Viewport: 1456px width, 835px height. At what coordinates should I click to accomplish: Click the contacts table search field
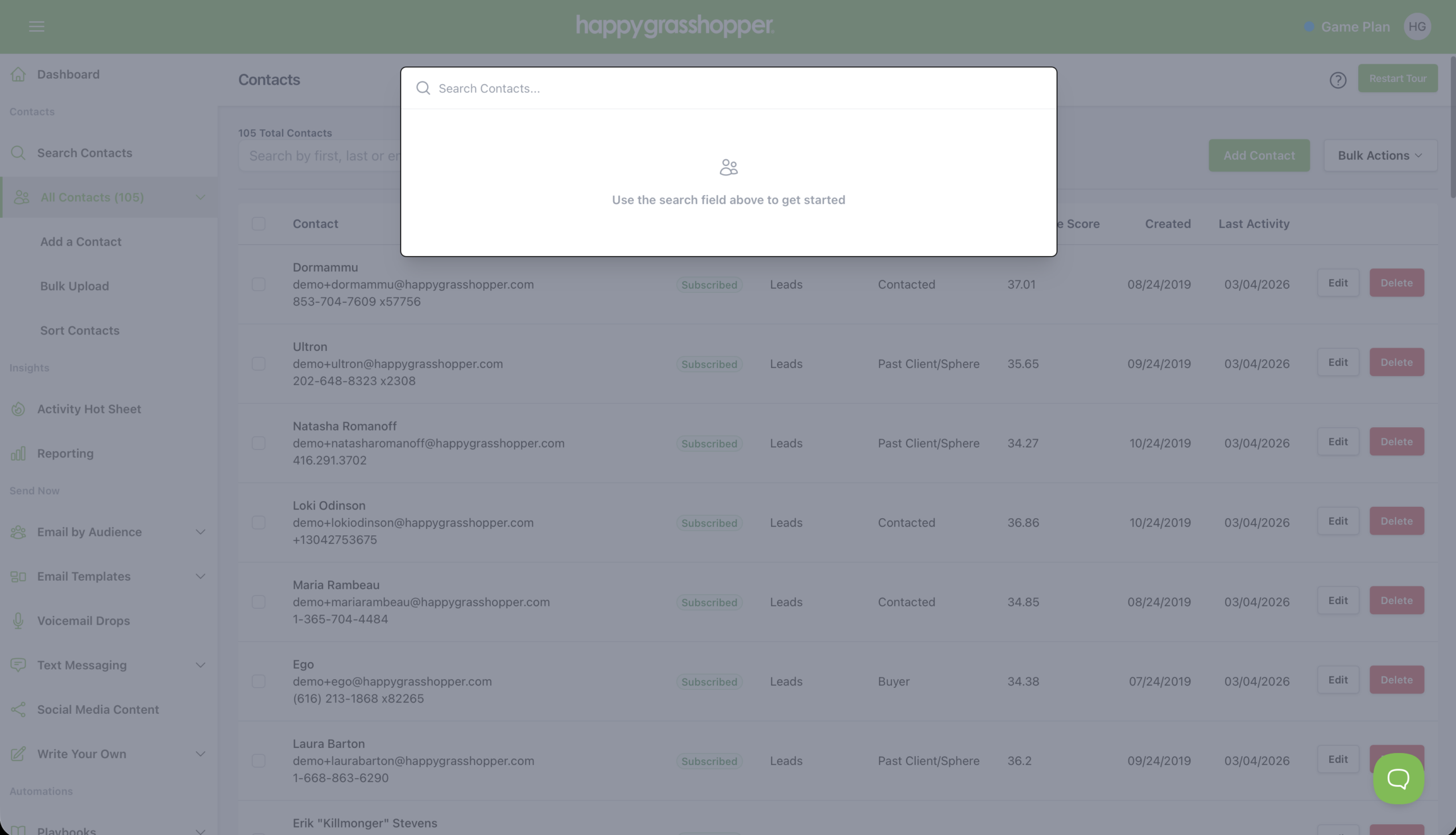pos(320,156)
